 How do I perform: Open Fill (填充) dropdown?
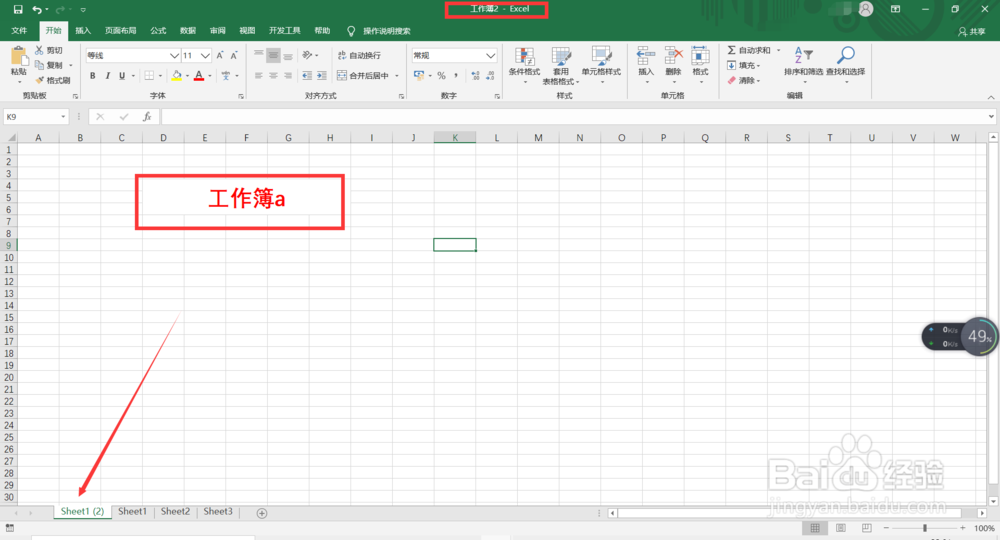[x=744, y=65]
